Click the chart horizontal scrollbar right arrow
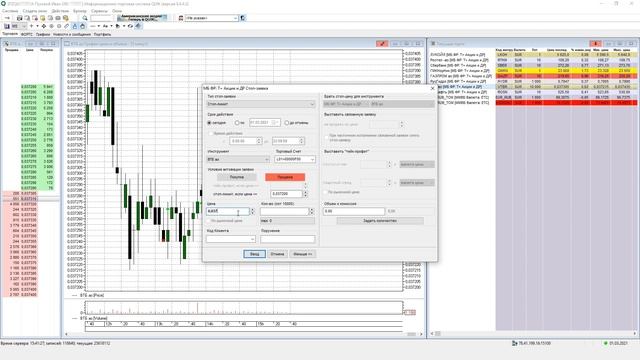This screenshot has height=360, width=640. click(421, 334)
